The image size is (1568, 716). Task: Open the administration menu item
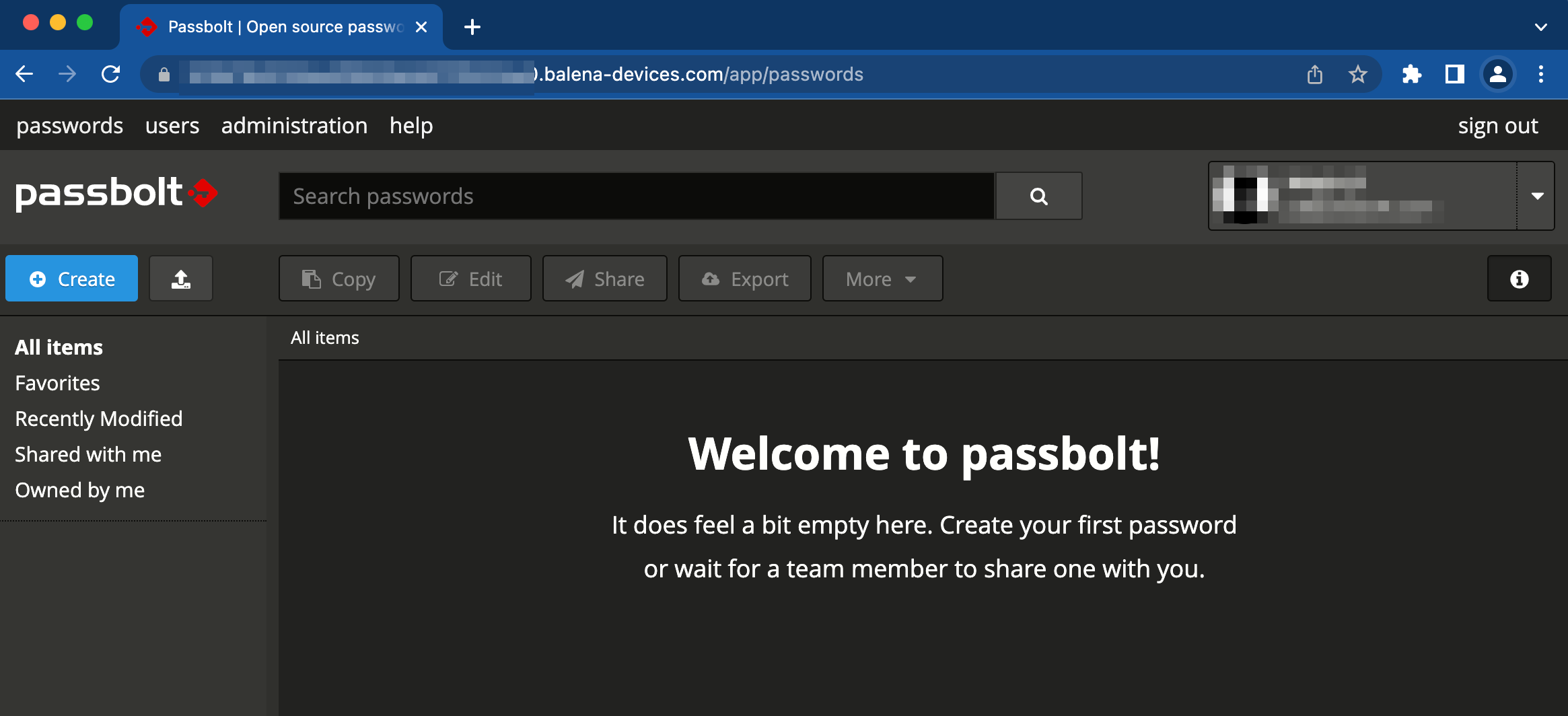click(294, 126)
